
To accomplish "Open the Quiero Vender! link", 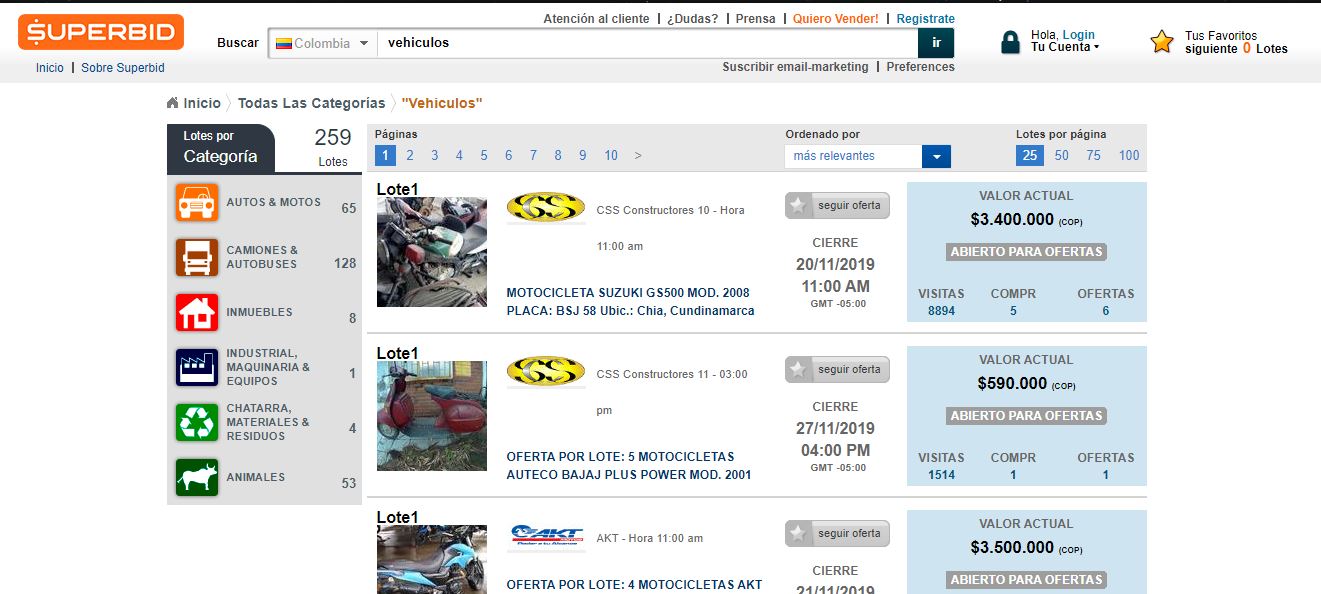I will (836, 19).
